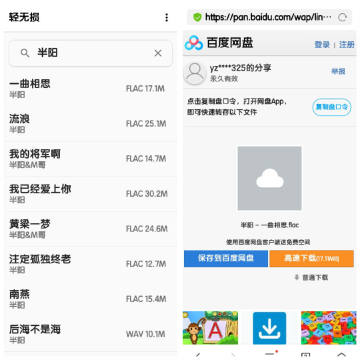This screenshot has width=360, height=360.
Task: Open song 我已经爱上你
Action: point(90,194)
